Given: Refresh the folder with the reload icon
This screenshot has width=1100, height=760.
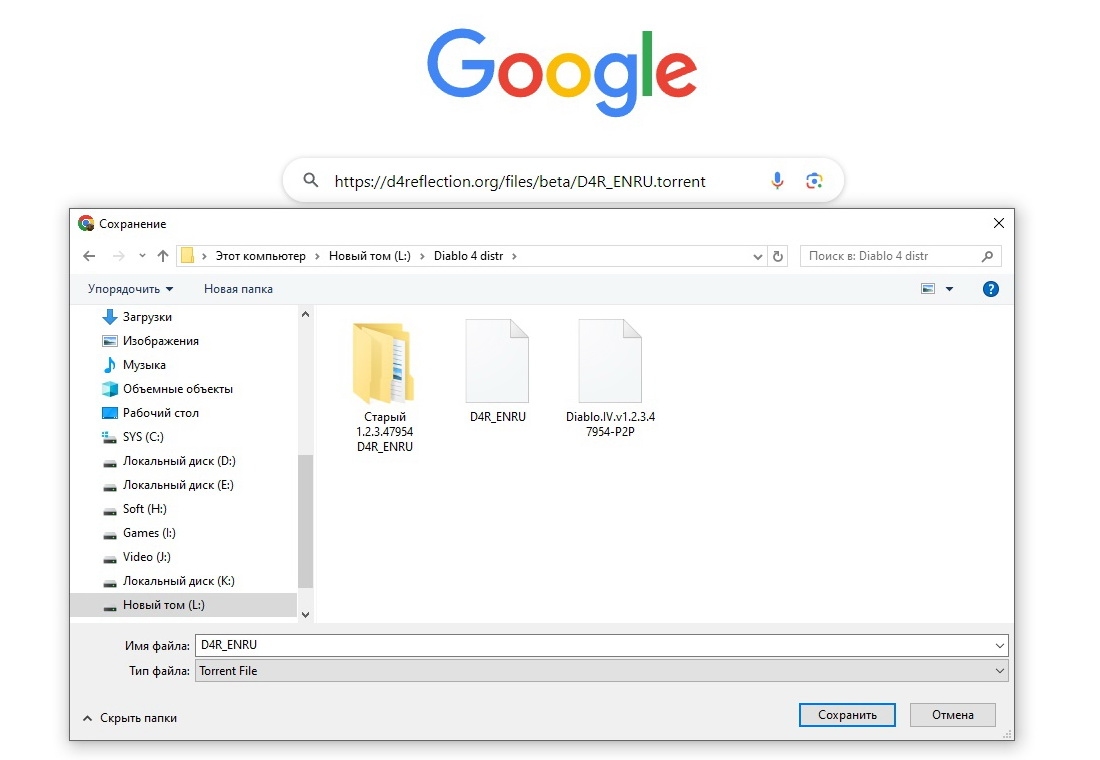Looking at the screenshot, I should click(x=779, y=256).
